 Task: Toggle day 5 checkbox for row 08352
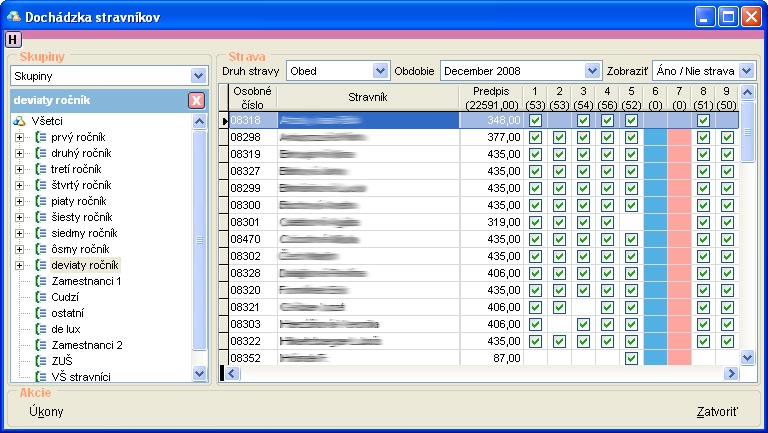(x=631, y=358)
